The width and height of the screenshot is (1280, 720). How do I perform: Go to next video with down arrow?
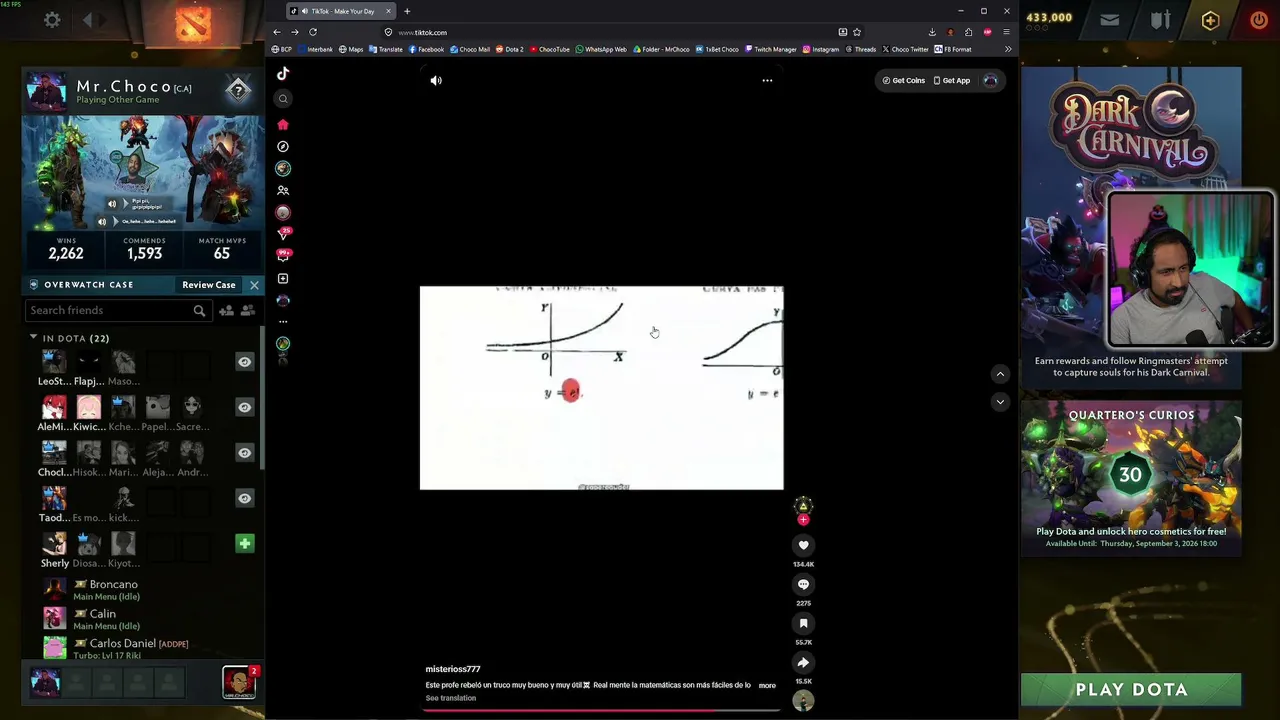point(1000,401)
